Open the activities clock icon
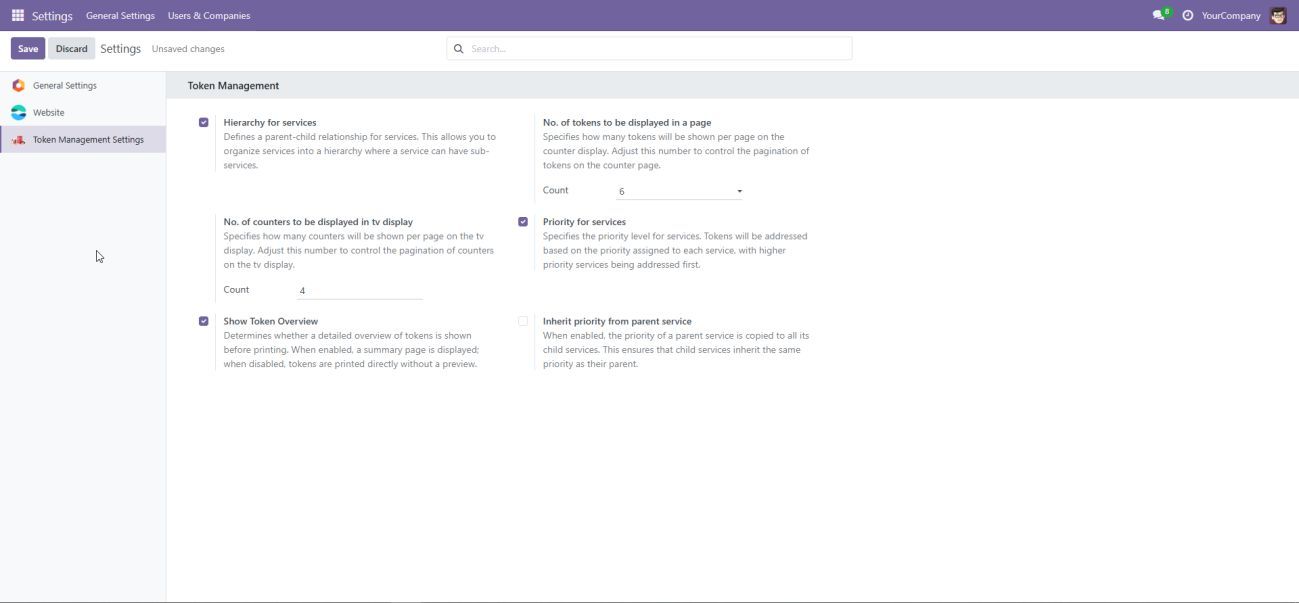Image resolution: width=1299 pixels, height=603 pixels. (x=1188, y=15)
